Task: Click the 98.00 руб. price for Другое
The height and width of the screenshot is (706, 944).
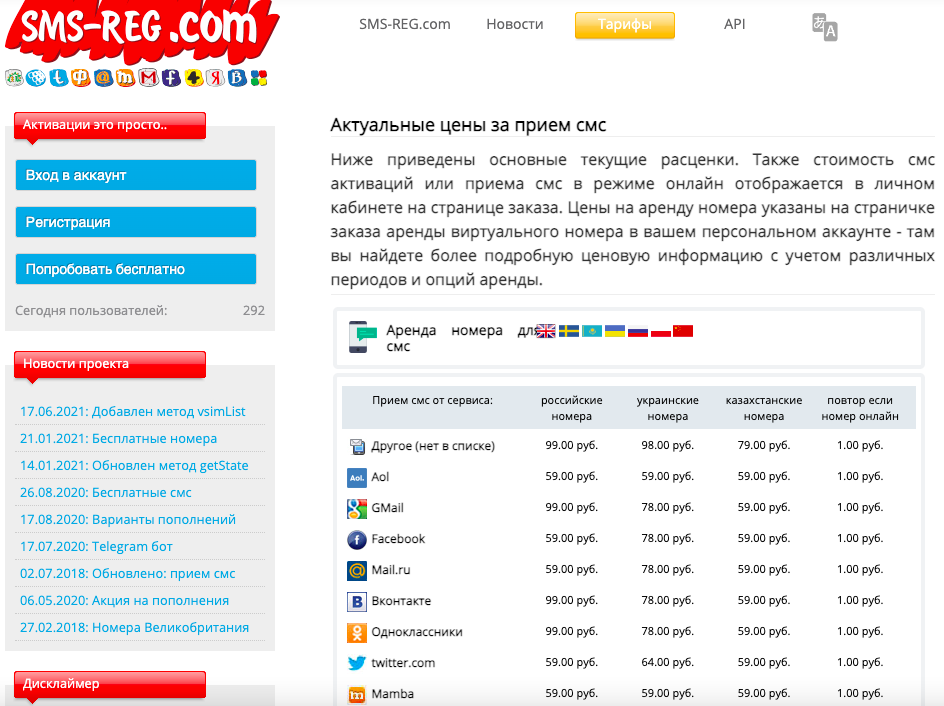Action: (668, 445)
